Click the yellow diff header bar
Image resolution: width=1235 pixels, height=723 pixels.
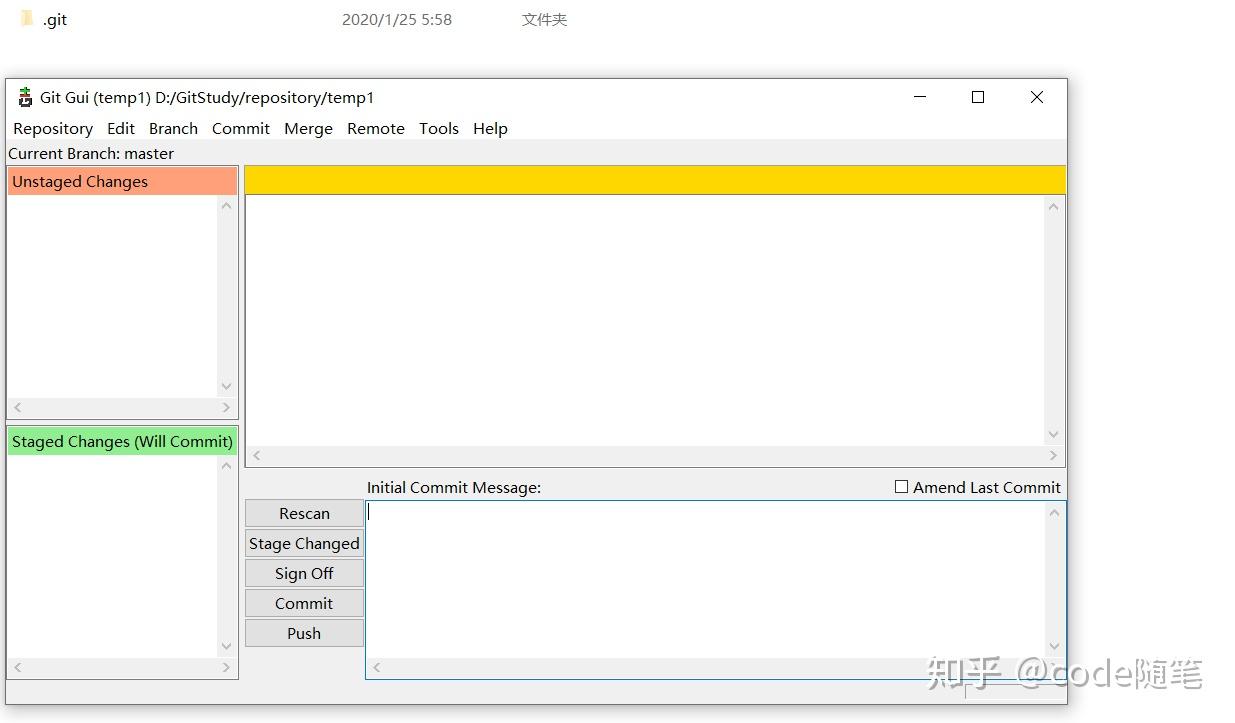655,180
